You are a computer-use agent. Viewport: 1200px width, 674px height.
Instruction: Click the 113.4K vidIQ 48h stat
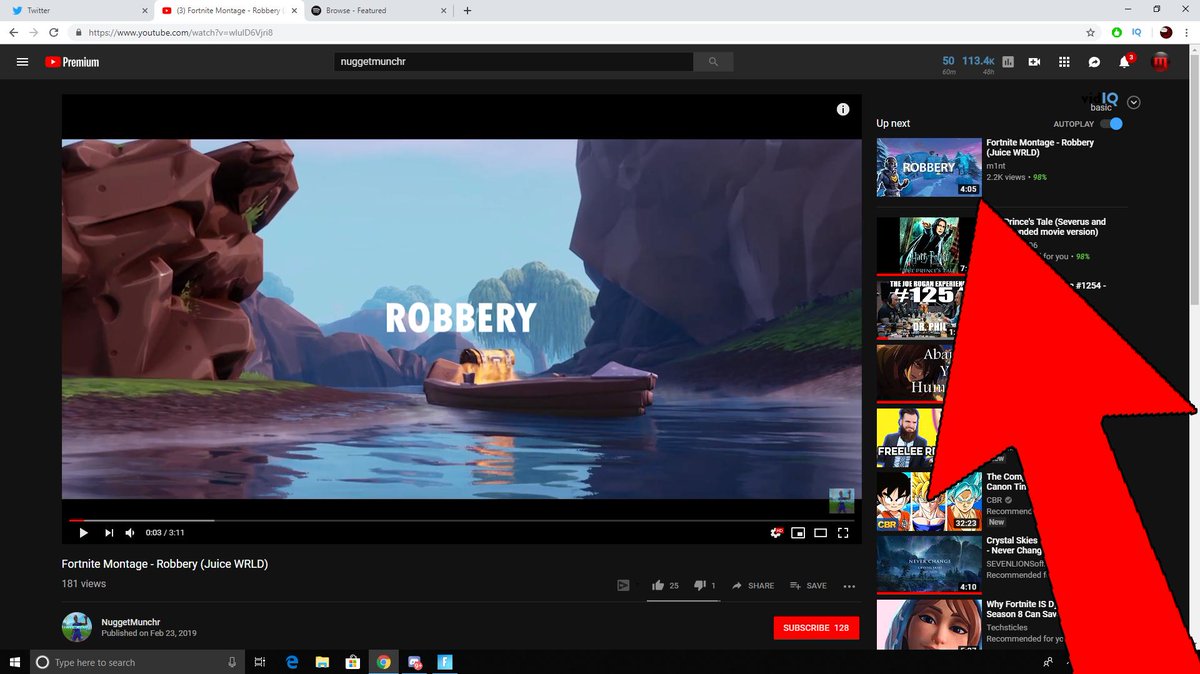pos(978,65)
